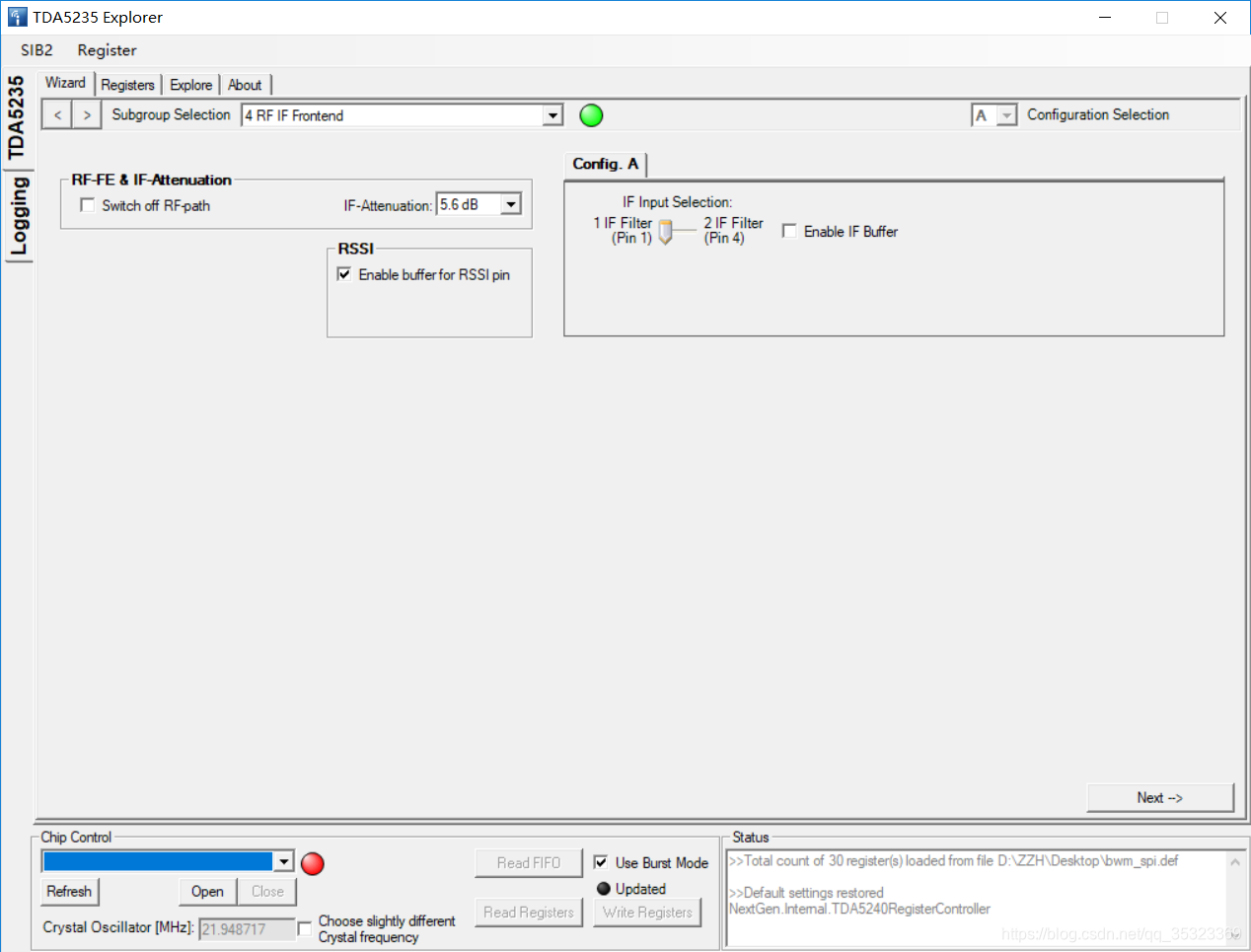Screen dimensions: 1251x952
Task: Enable the IF Buffer checkbox
Action: 789,231
